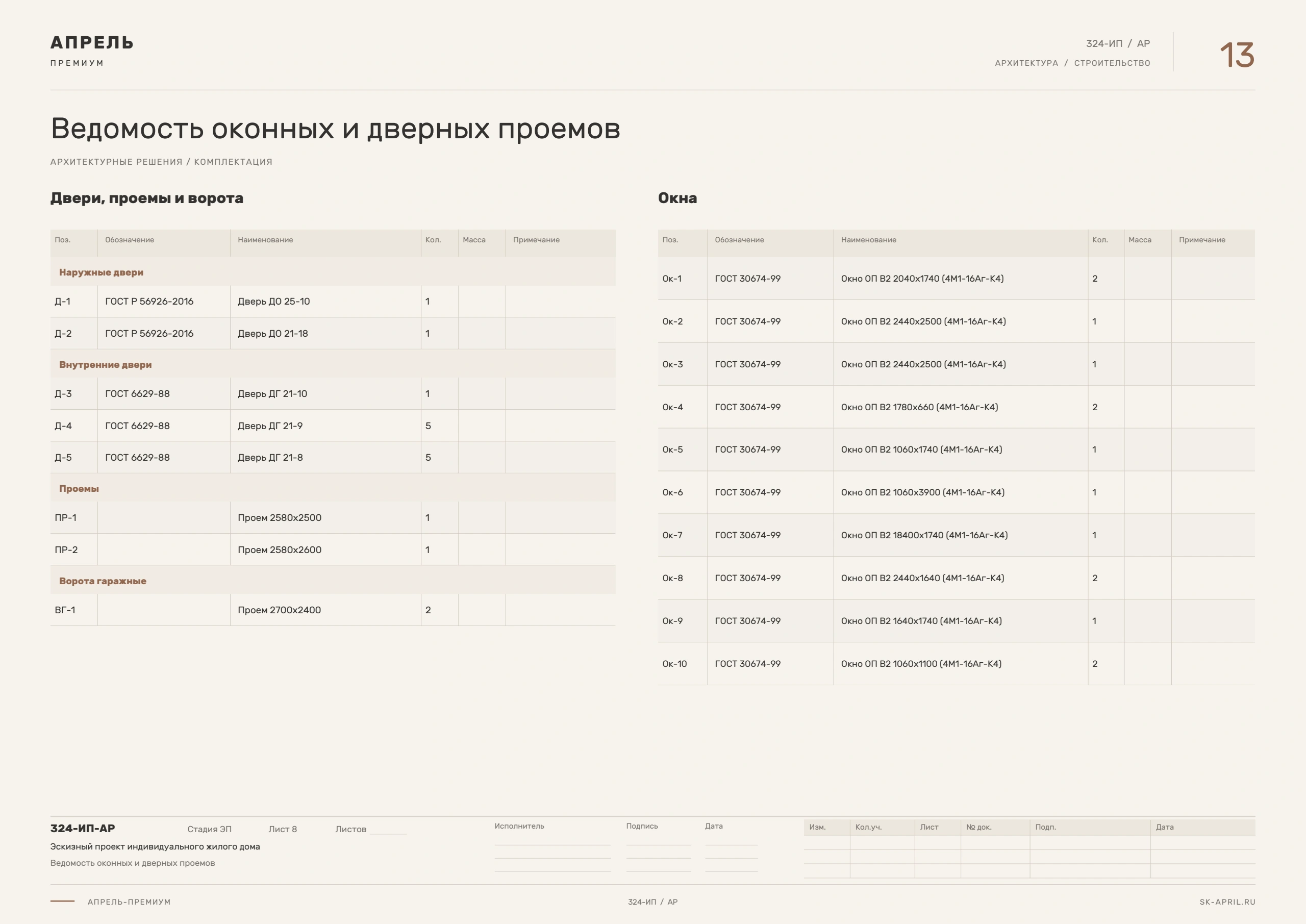Select the "Ворота гаражные" group row

pos(333,580)
